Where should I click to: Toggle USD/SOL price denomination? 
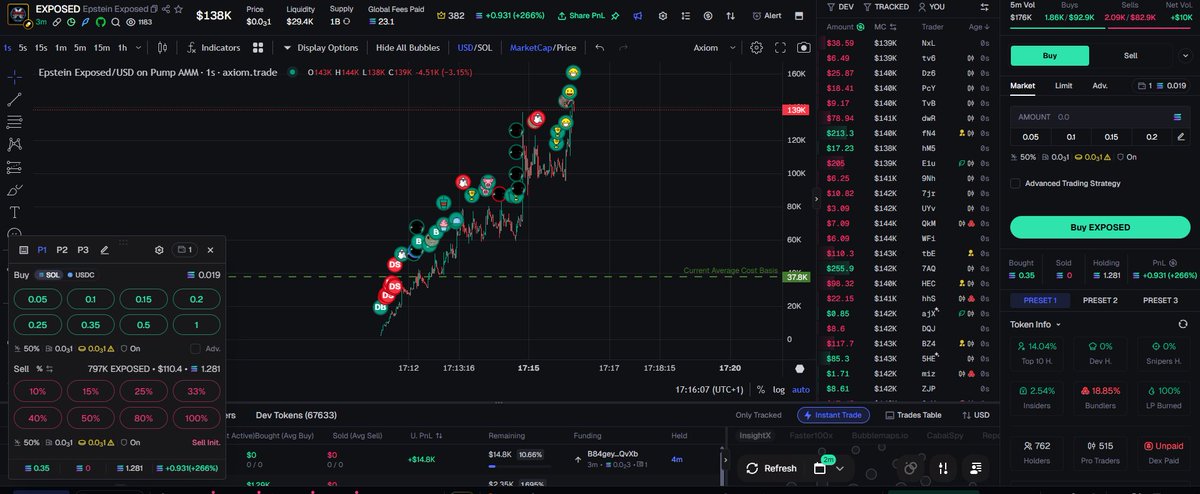click(474, 47)
